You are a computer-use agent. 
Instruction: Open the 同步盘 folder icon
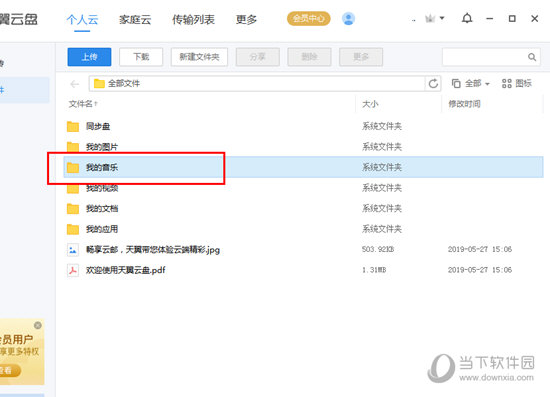73,126
